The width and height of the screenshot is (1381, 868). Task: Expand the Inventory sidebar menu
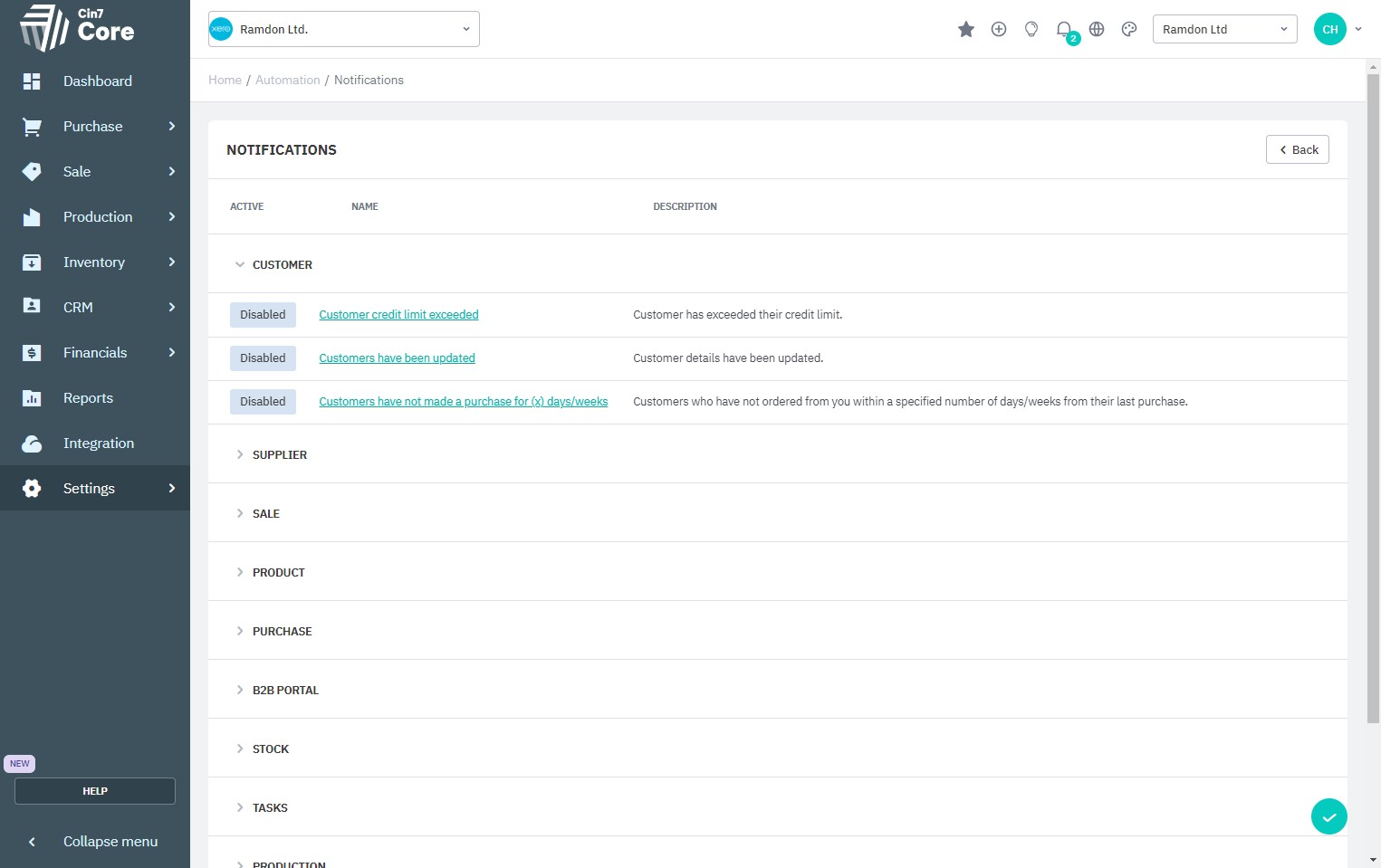94,262
